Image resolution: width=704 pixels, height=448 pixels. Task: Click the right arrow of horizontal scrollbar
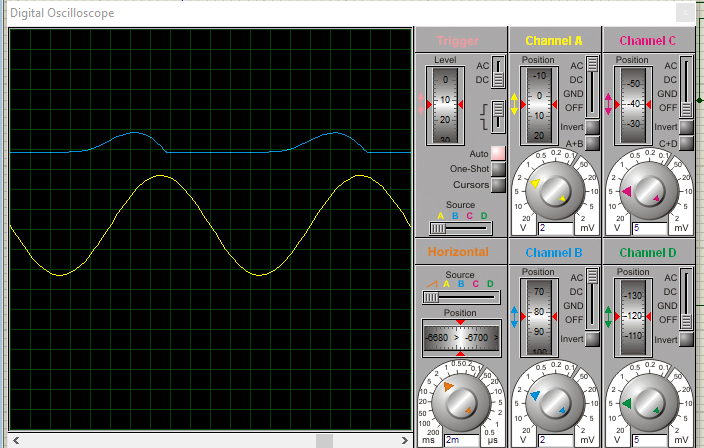[x=404, y=440]
